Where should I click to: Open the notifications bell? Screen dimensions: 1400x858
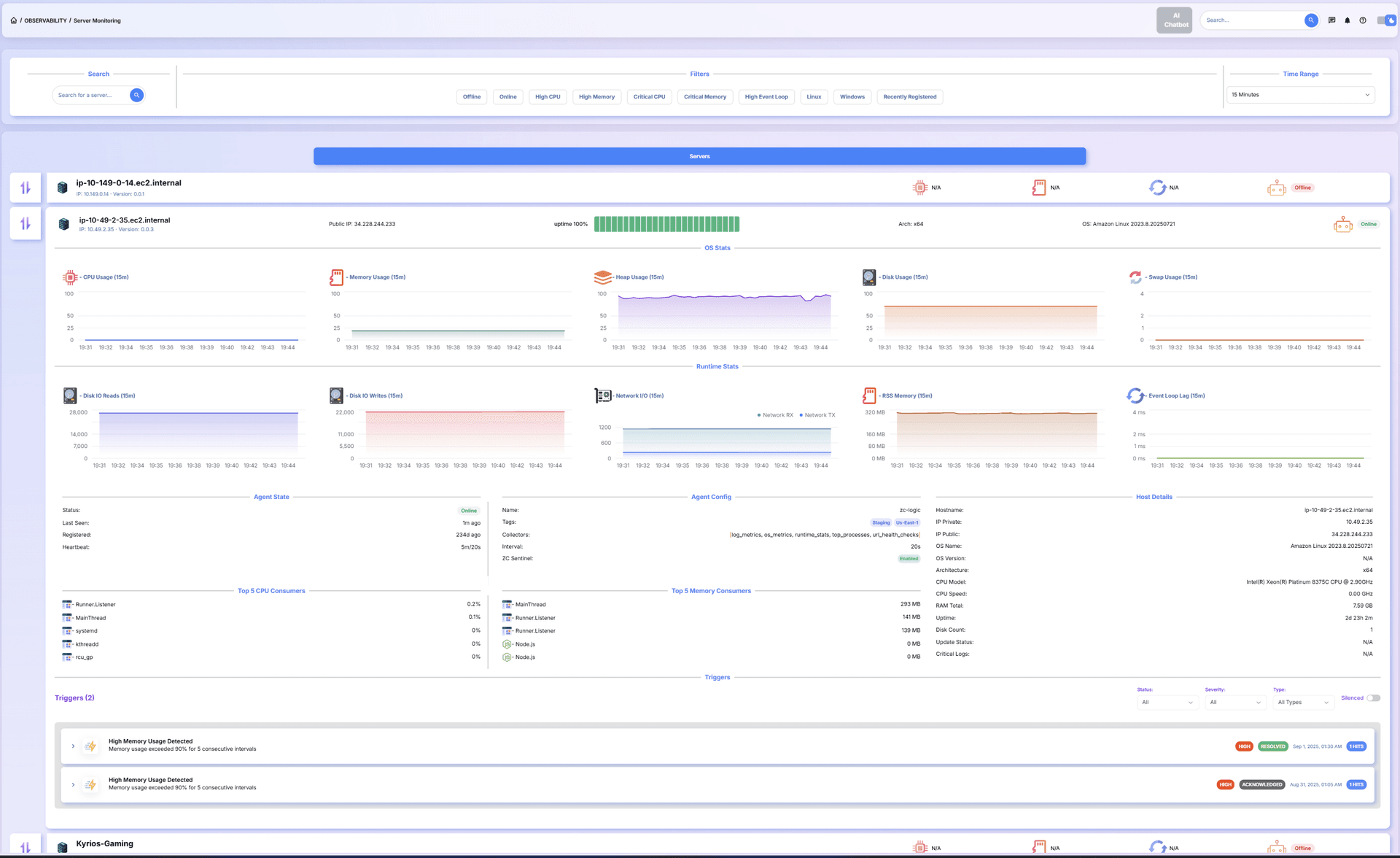pos(1347,20)
